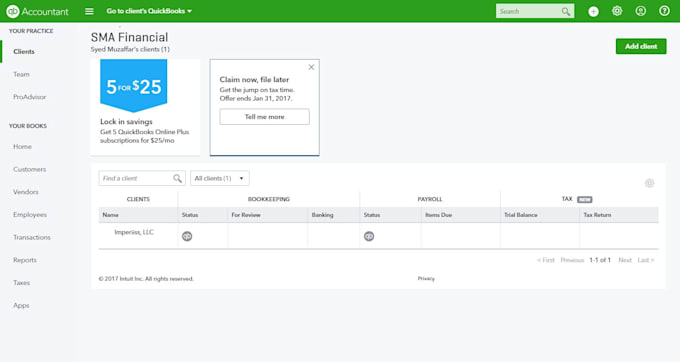Open the hamburger navigation menu icon

[x=89, y=11]
